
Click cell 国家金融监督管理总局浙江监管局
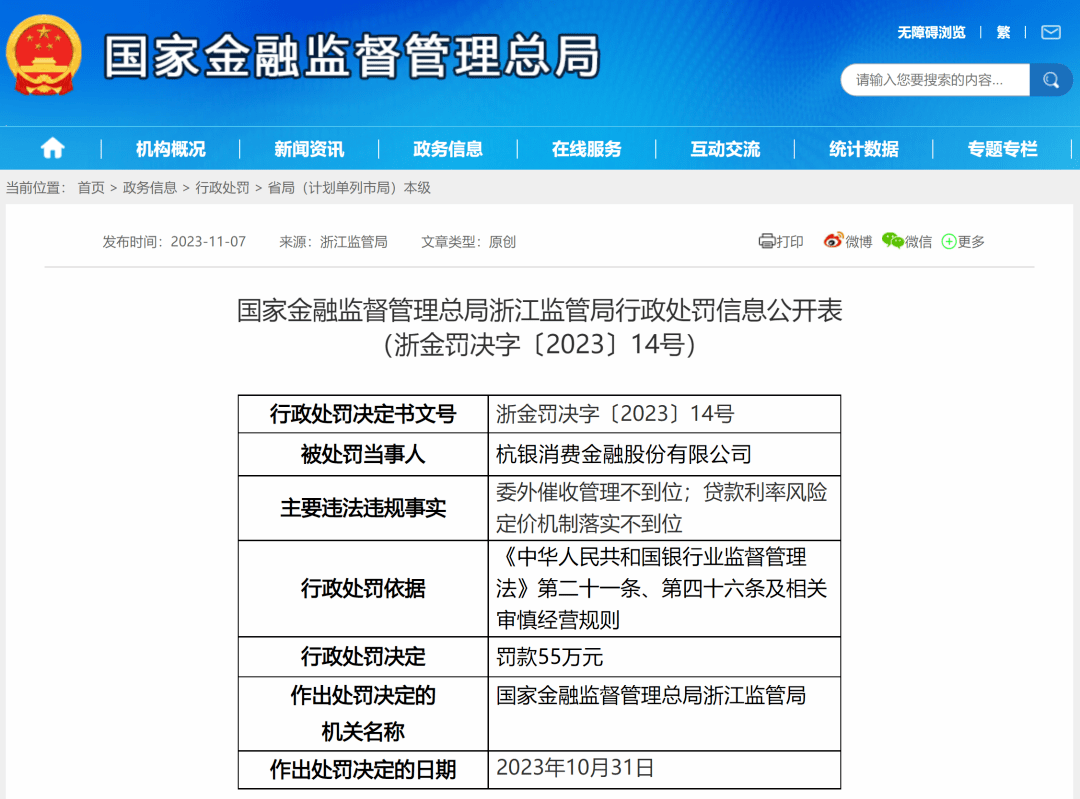[664, 714]
